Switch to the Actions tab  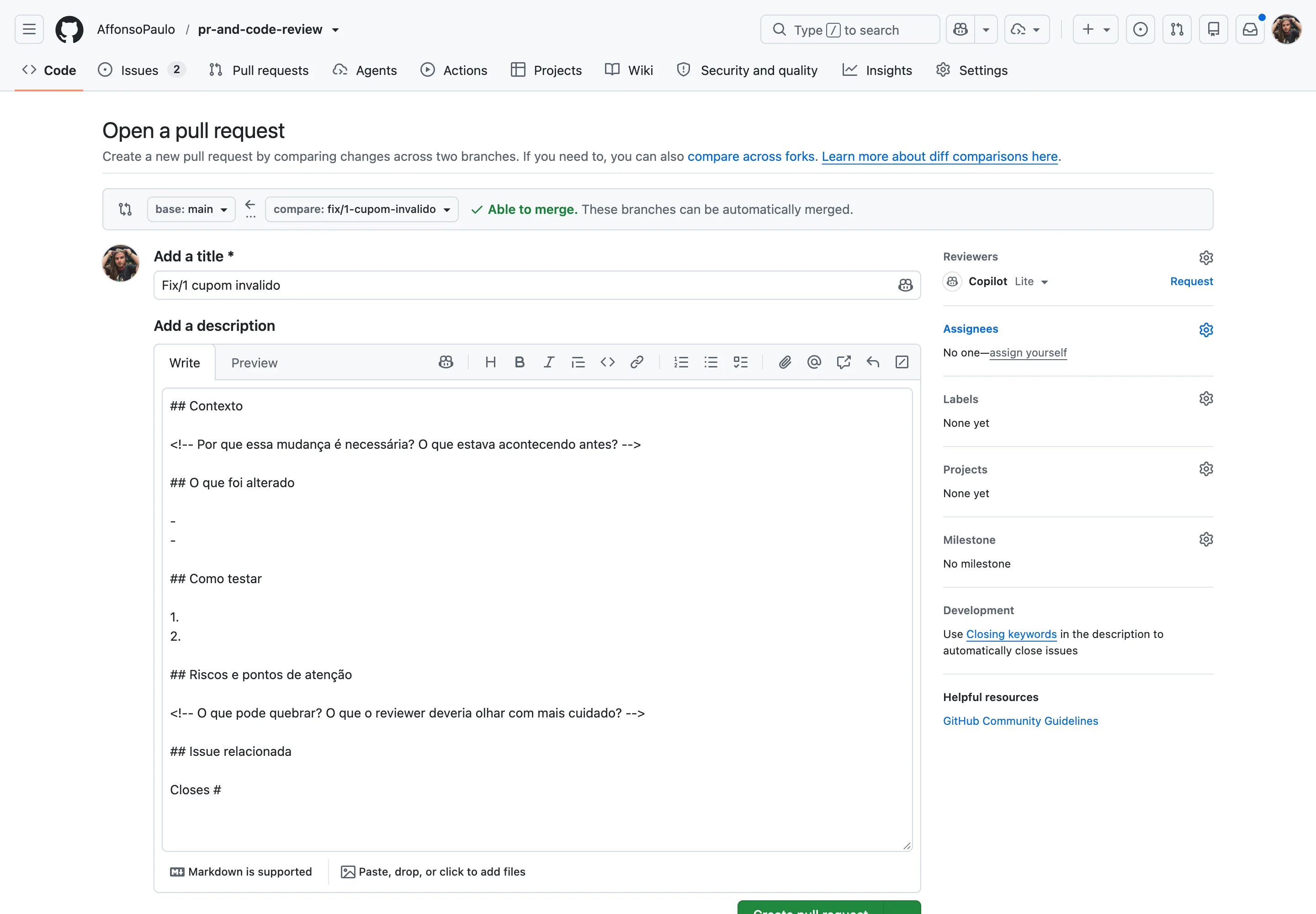pyautogui.click(x=454, y=70)
